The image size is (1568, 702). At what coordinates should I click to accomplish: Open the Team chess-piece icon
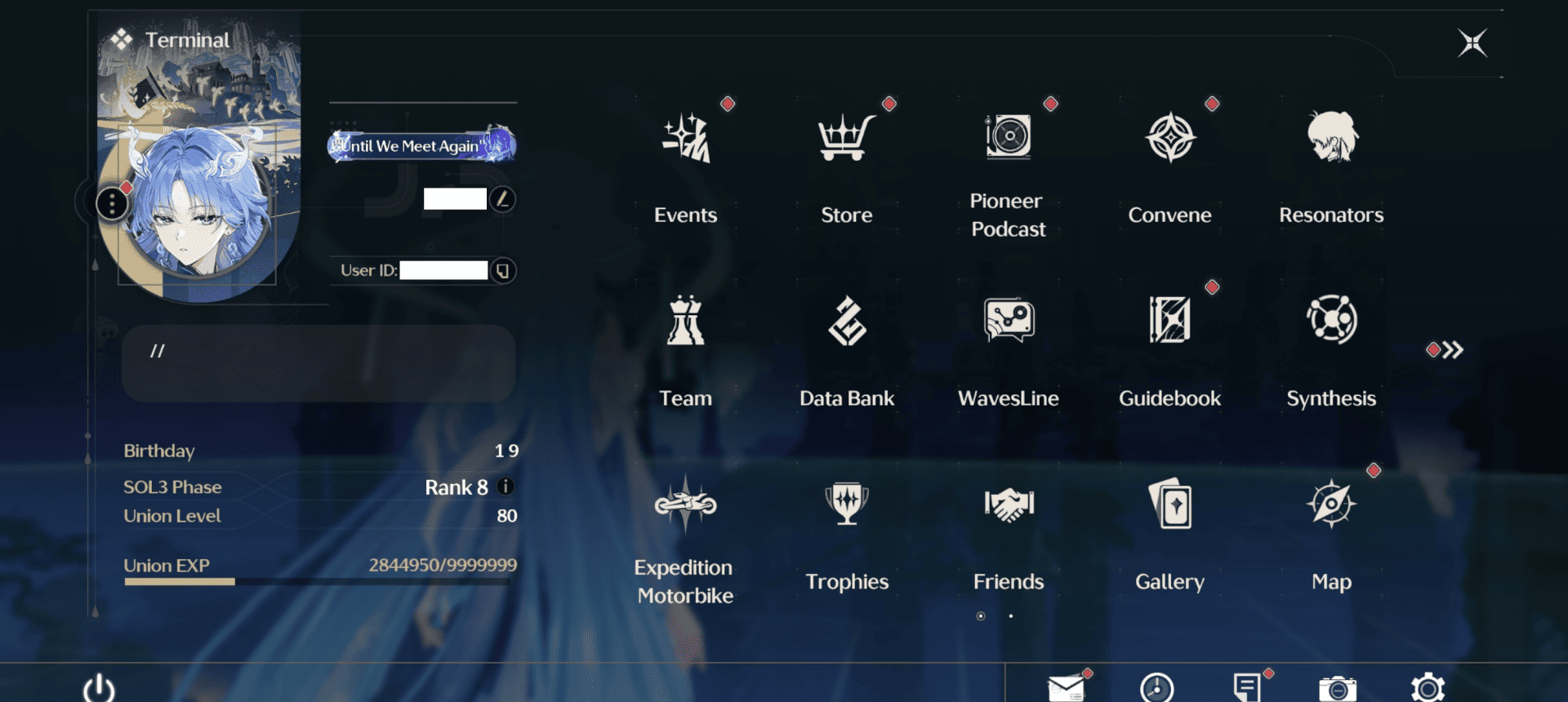point(686,321)
